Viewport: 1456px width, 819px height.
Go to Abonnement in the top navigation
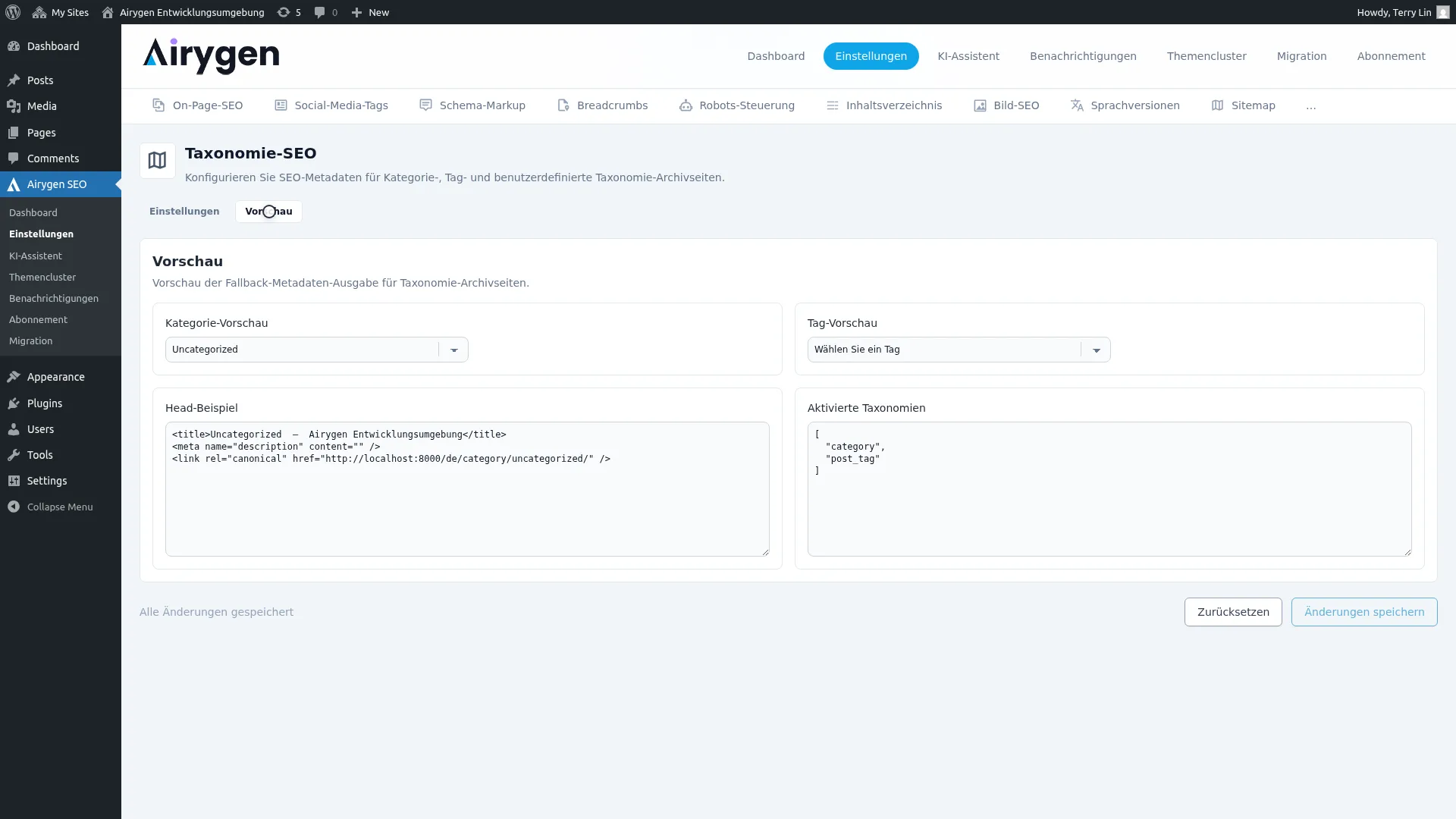1391,56
